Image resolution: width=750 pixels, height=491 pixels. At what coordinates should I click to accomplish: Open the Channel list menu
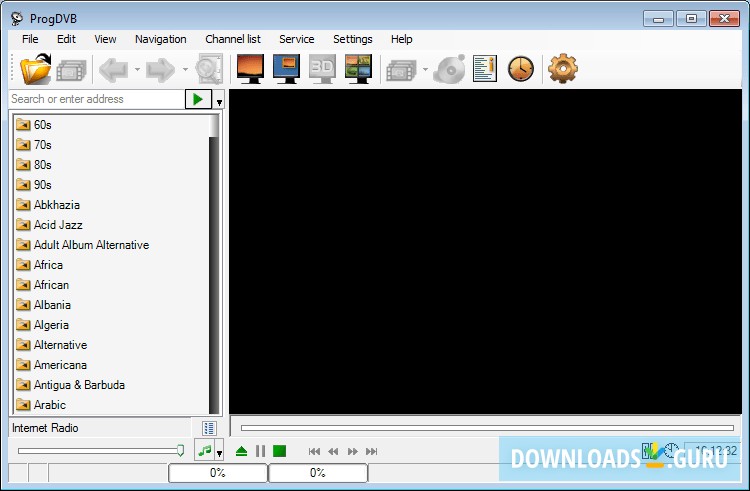[x=233, y=39]
